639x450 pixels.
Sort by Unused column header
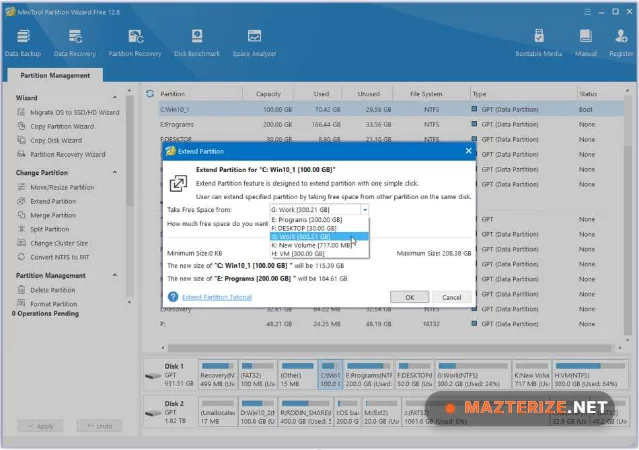coord(368,94)
